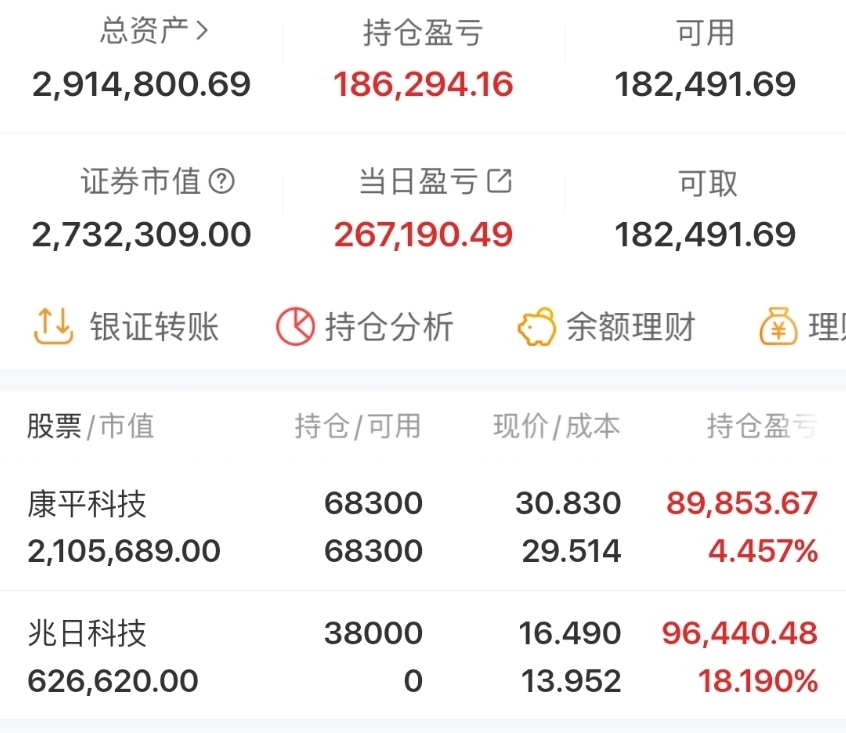Screen dimensions: 846x733
Task: Sort by 股票/市值 column header
Action: click(x=91, y=426)
